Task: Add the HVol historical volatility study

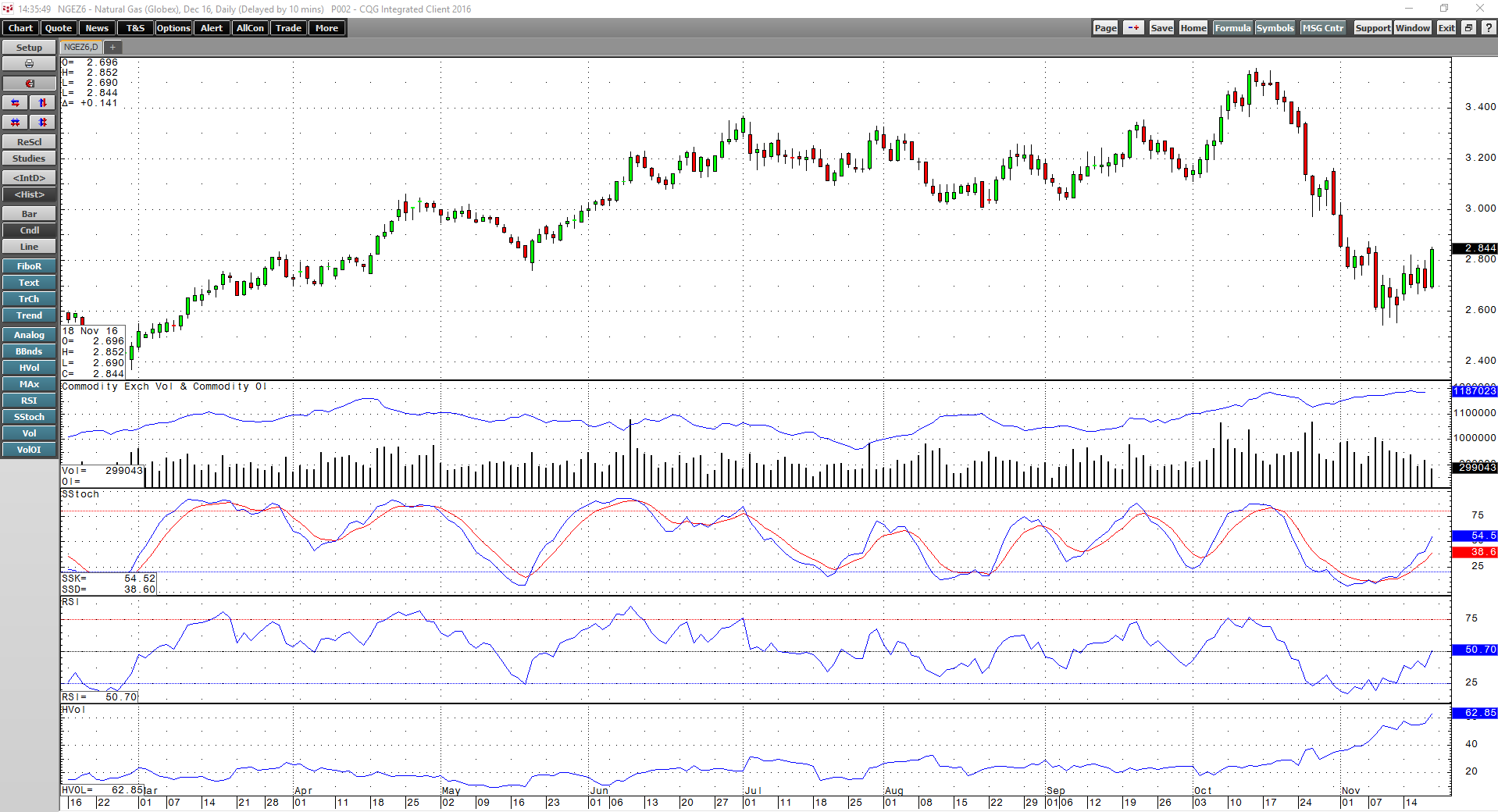Action: click(x=29, y=368)
